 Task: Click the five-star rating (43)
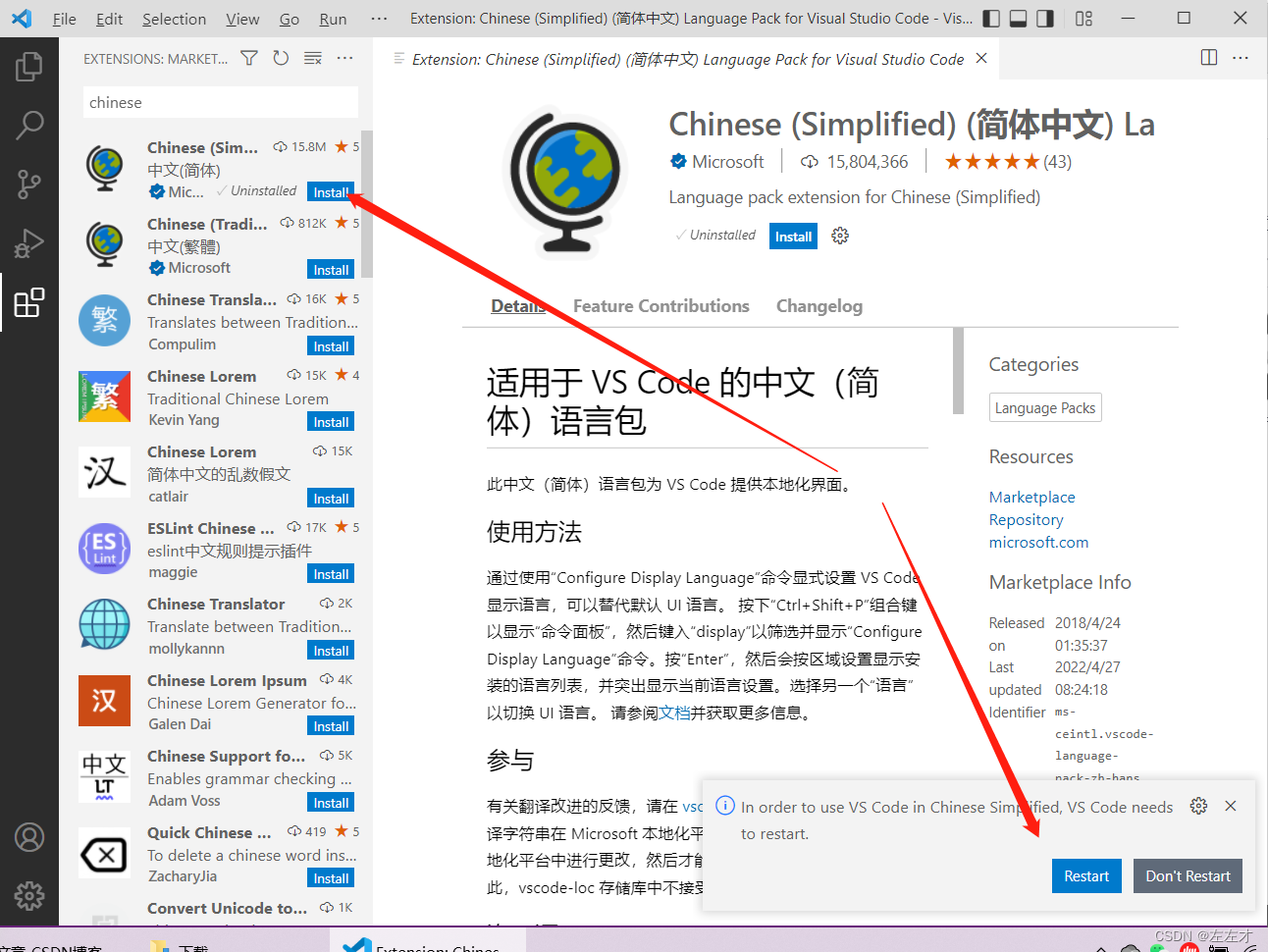point(1008,162)
